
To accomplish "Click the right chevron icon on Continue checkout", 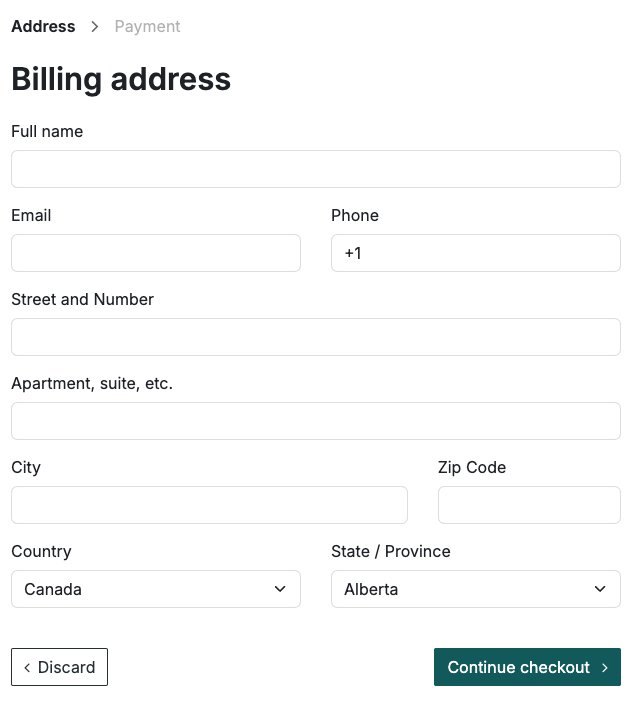I will (605, 668).
